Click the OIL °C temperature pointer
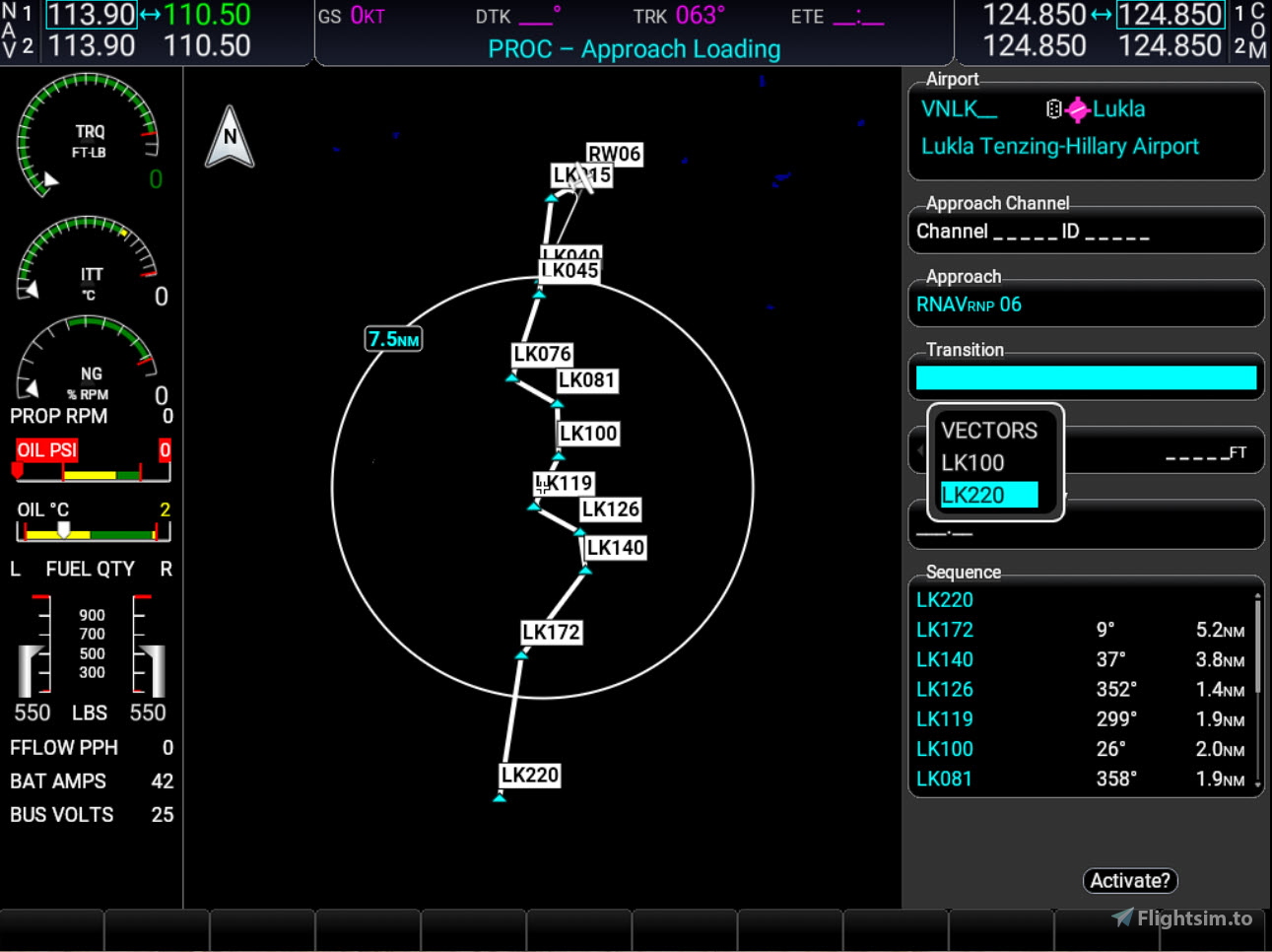1272x952 pixels. point(64,530)
